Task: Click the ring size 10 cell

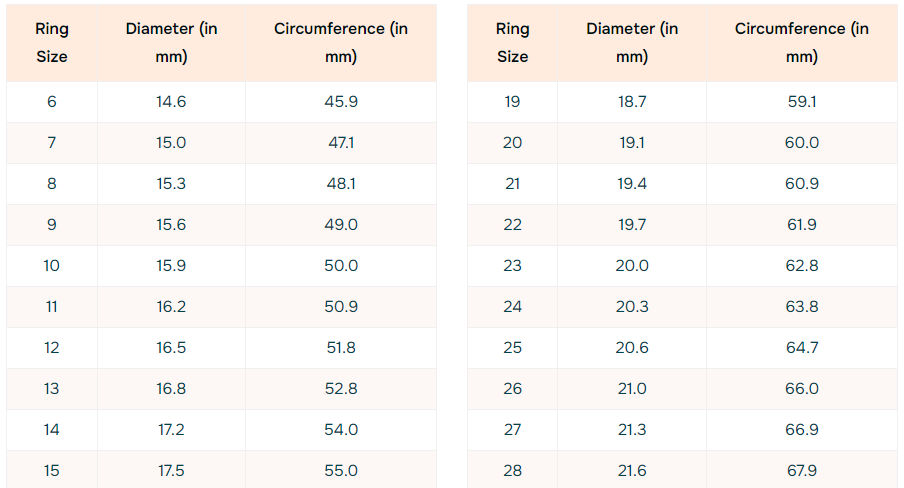Action: point(52,266)
